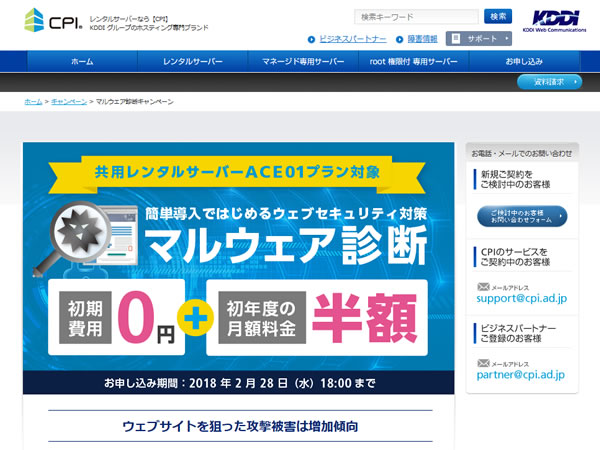Click the arrow bullet beside ビジネスパートナー

tap(311, 39)
